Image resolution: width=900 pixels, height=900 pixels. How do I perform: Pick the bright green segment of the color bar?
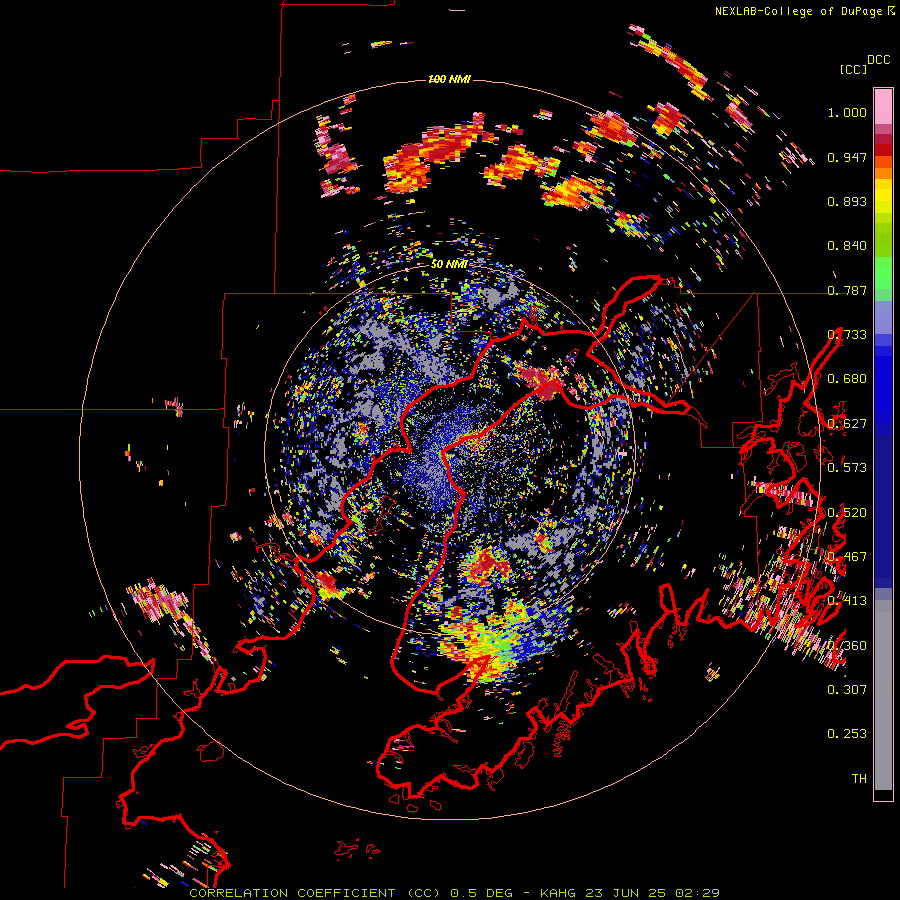click(883, 273)
